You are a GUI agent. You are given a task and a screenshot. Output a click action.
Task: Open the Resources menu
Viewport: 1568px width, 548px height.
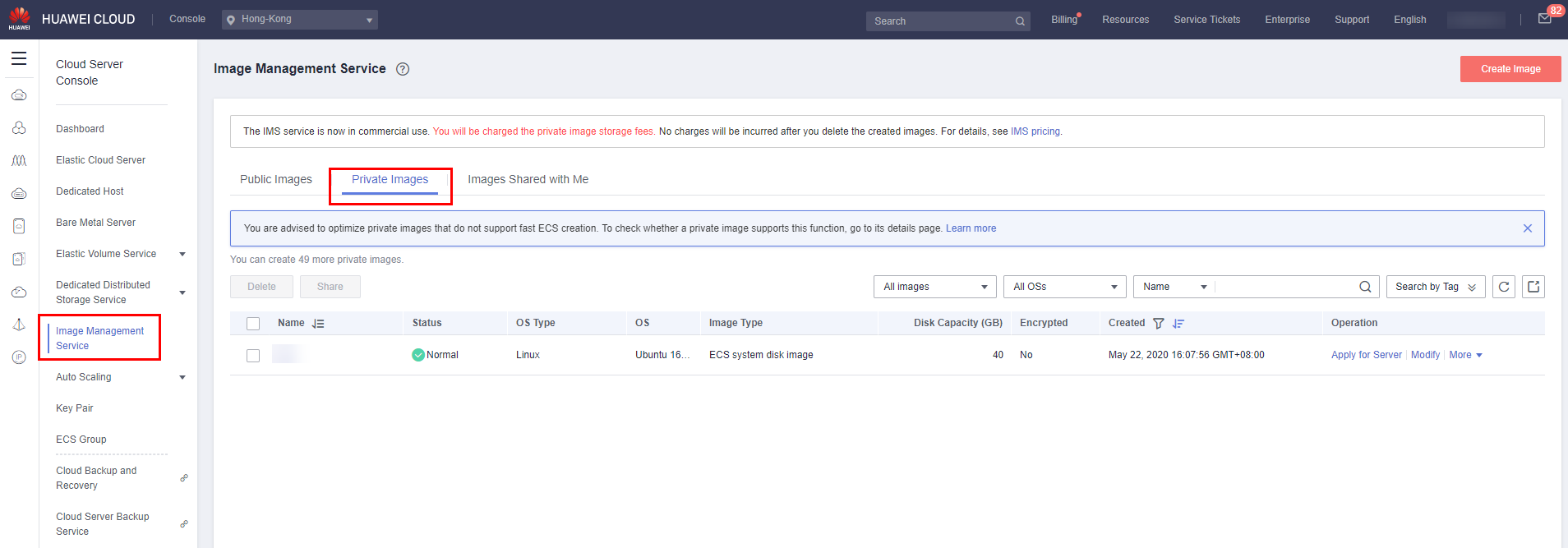(1126, 20)
